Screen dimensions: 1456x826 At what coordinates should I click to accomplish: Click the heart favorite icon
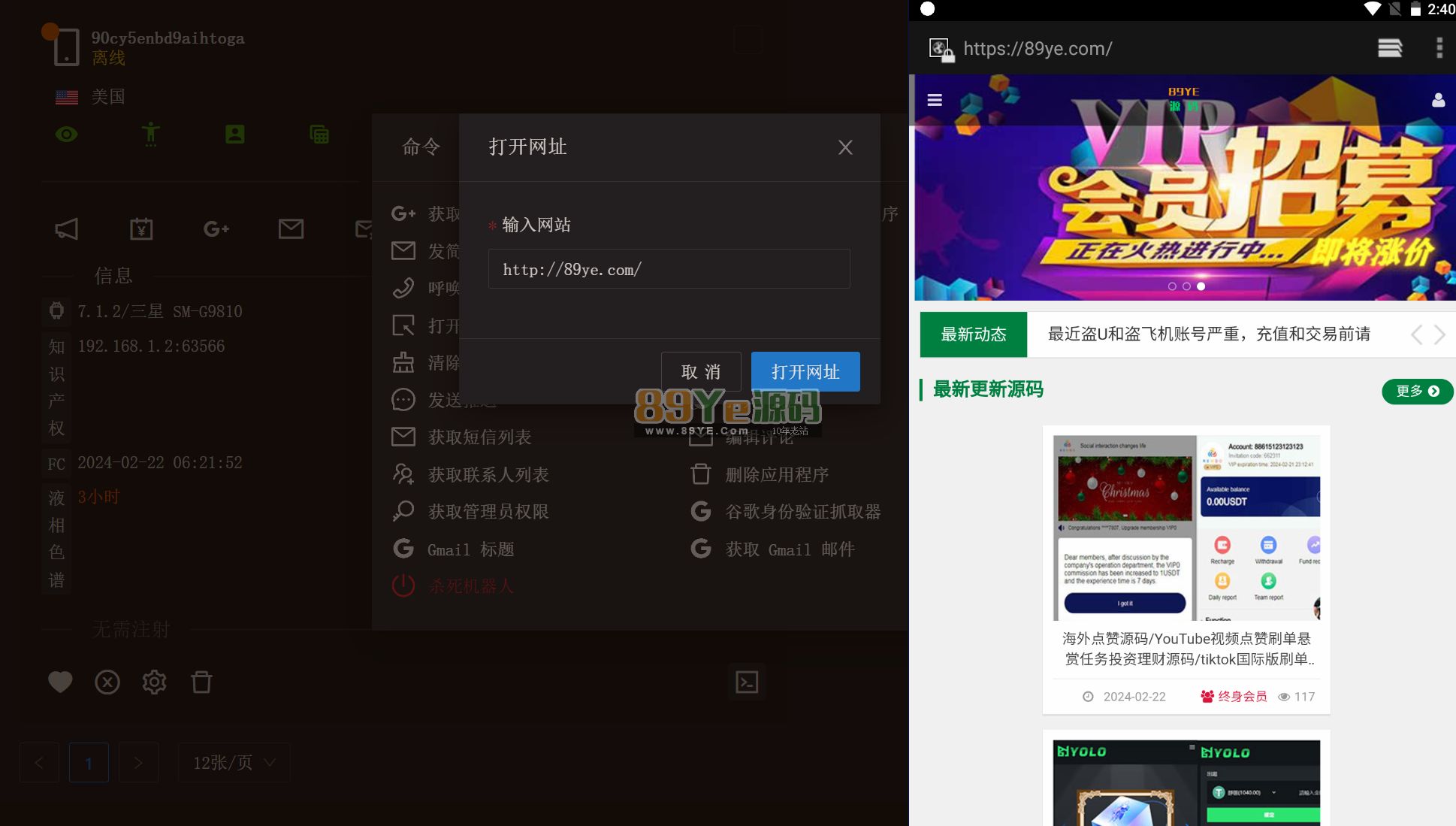click(60, 682)
